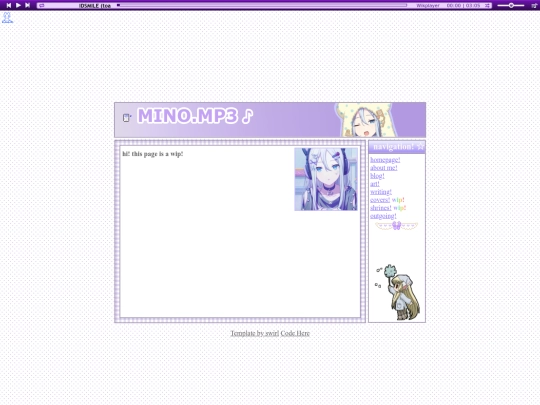Click the track time display in the player
Image resolution: width=540 pixels, height=405 pixels.
tap(463, 6)
